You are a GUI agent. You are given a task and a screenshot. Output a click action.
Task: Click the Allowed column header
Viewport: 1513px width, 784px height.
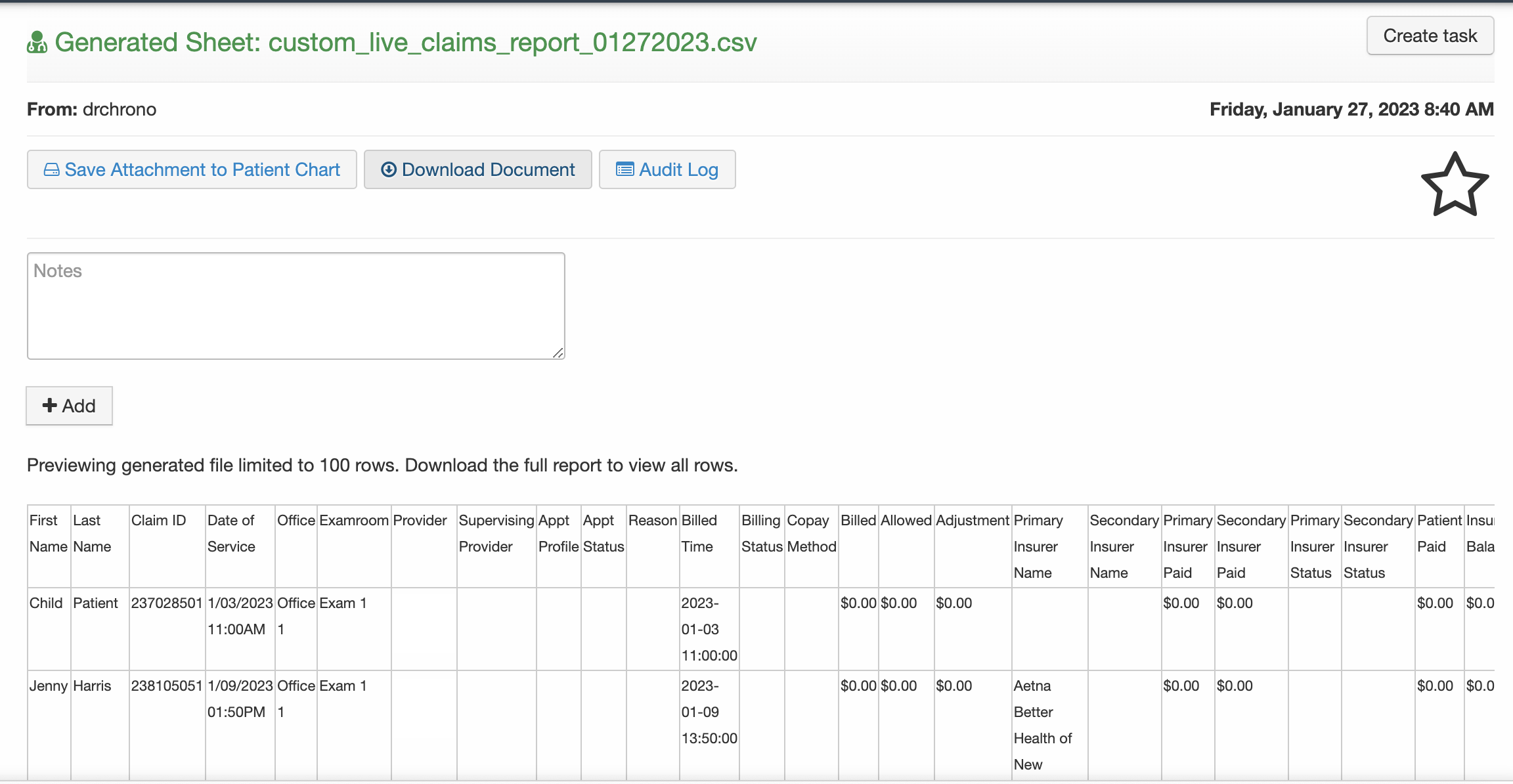906,546
